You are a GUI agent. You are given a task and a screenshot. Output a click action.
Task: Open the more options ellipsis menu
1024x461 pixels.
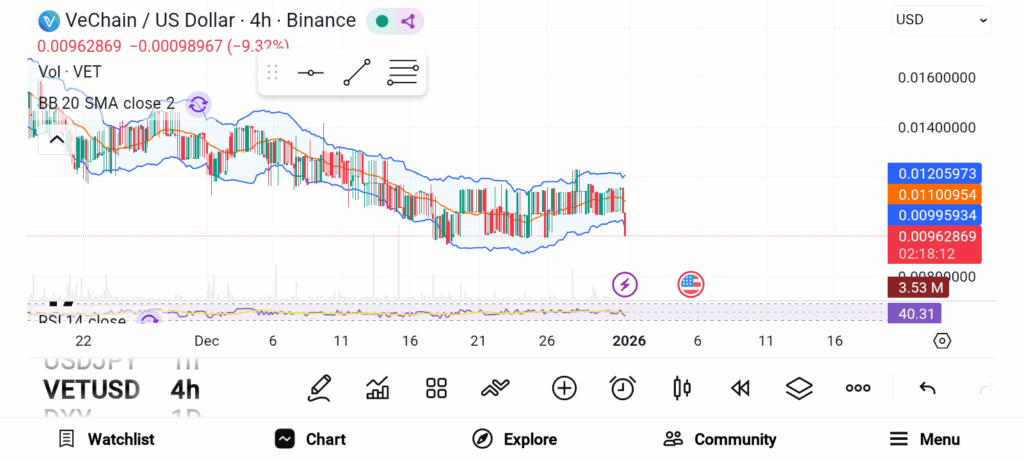tap(858, 388)
